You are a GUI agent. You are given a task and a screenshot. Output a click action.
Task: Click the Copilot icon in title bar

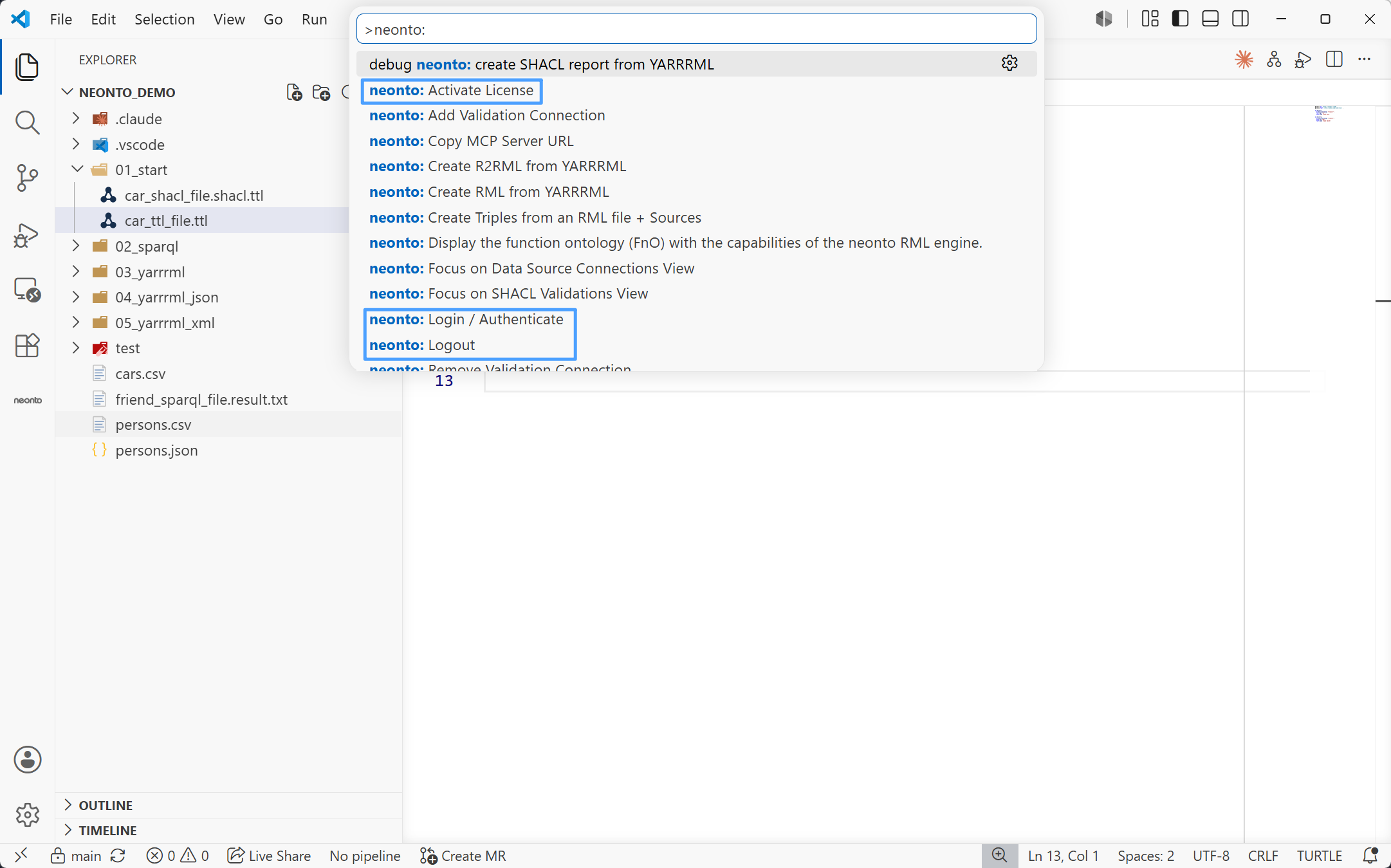[1104, 19]
